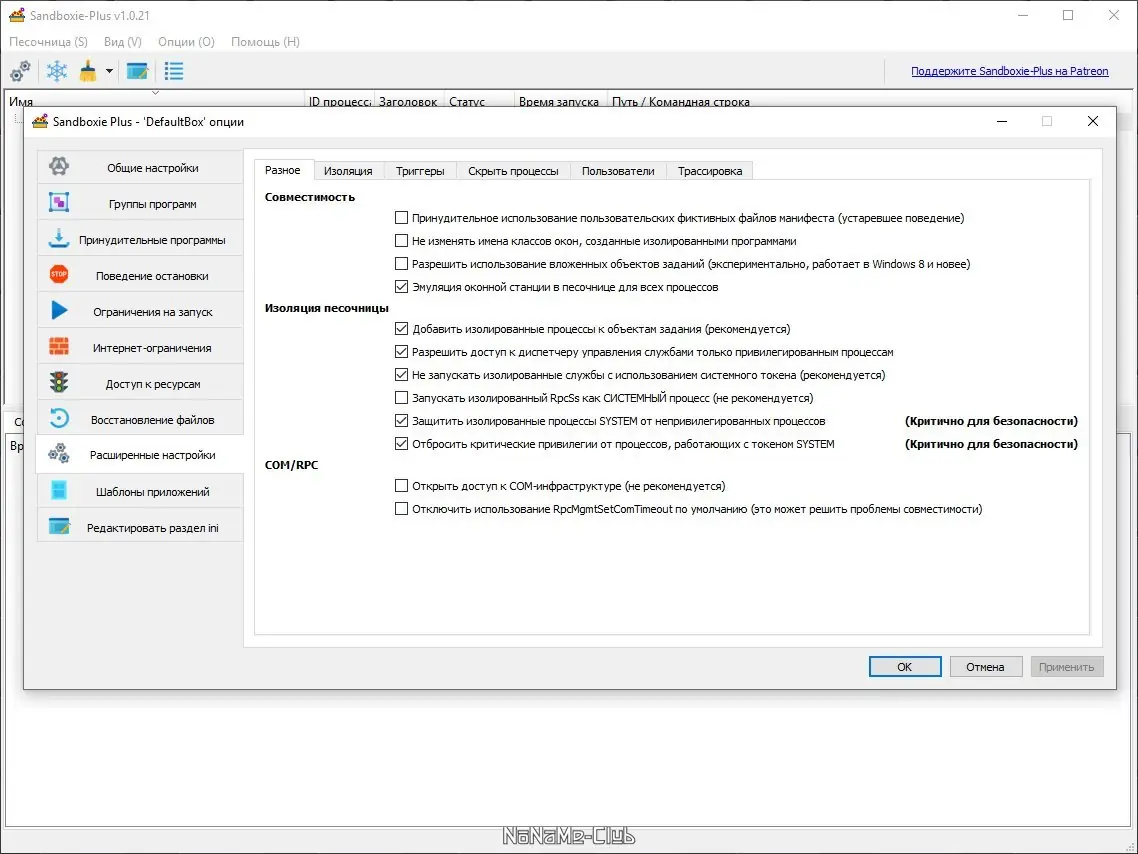Click the Интернет-ограничения firewall icon
The image size is (1138, 854).
pyautogui.click(x=59, y=347)
